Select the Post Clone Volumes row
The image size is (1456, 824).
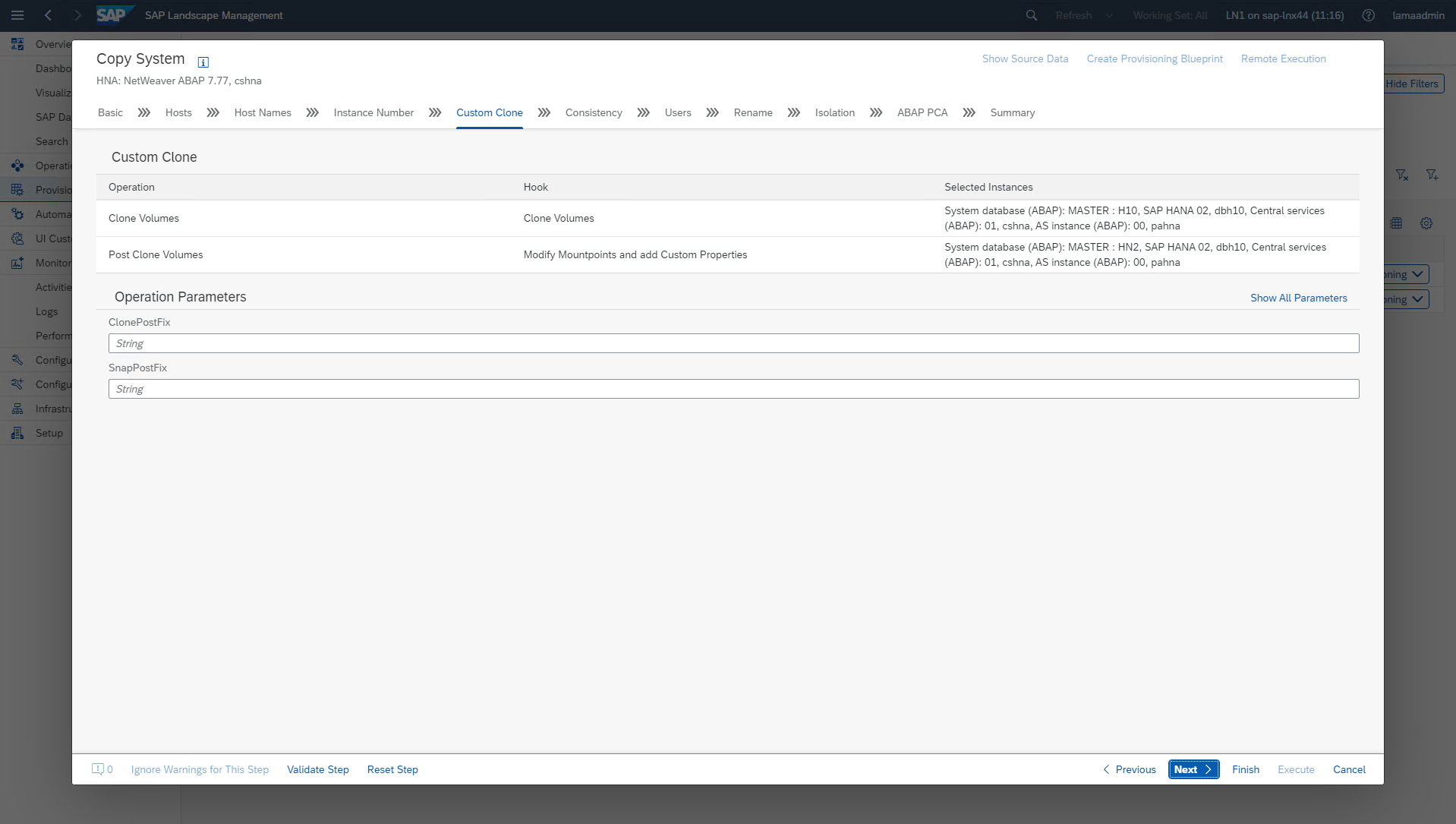point(156,254)
